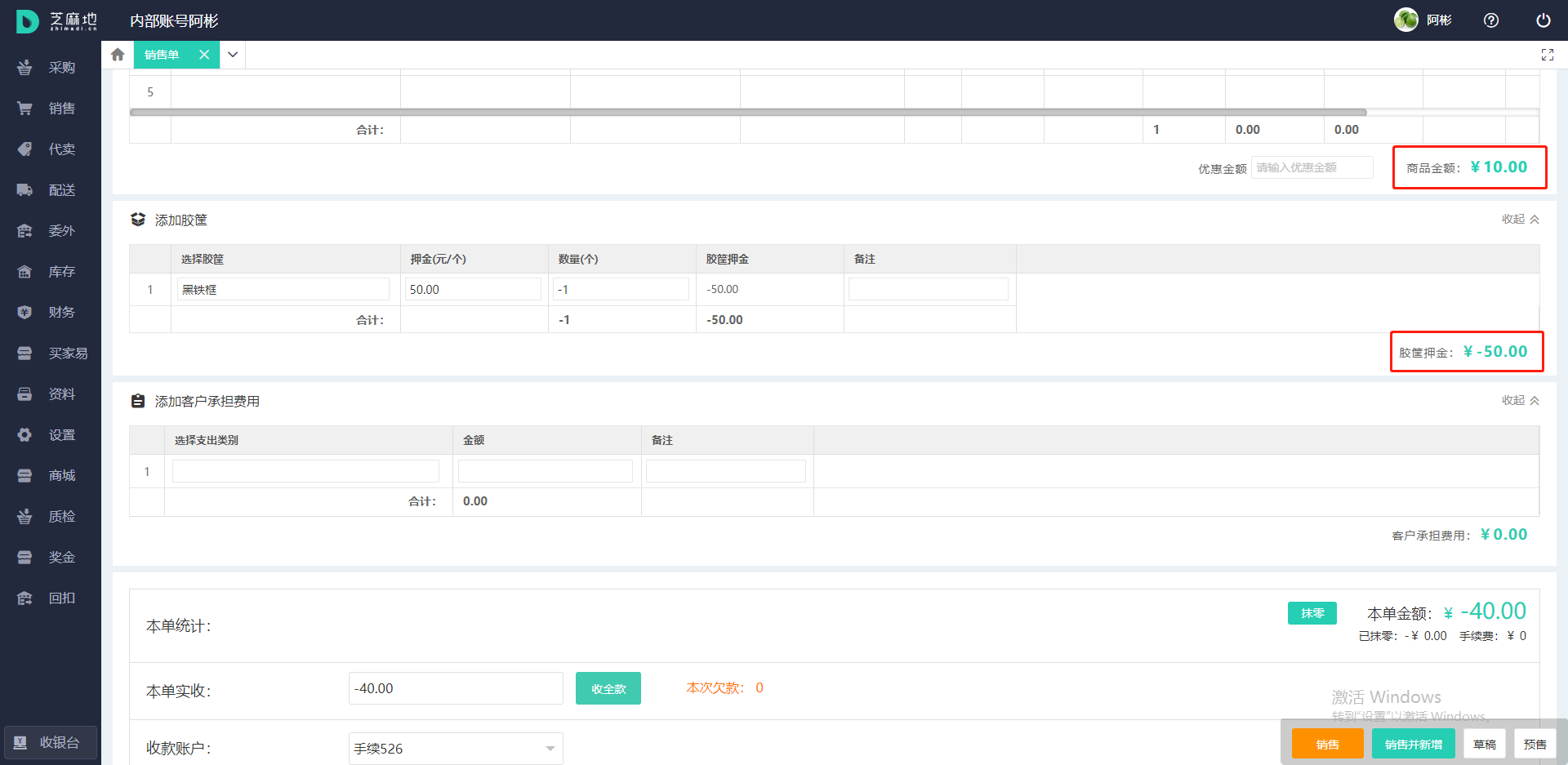Click the 销售并新增 button
Viewport: 1568px width, 765px height.
1414,744
